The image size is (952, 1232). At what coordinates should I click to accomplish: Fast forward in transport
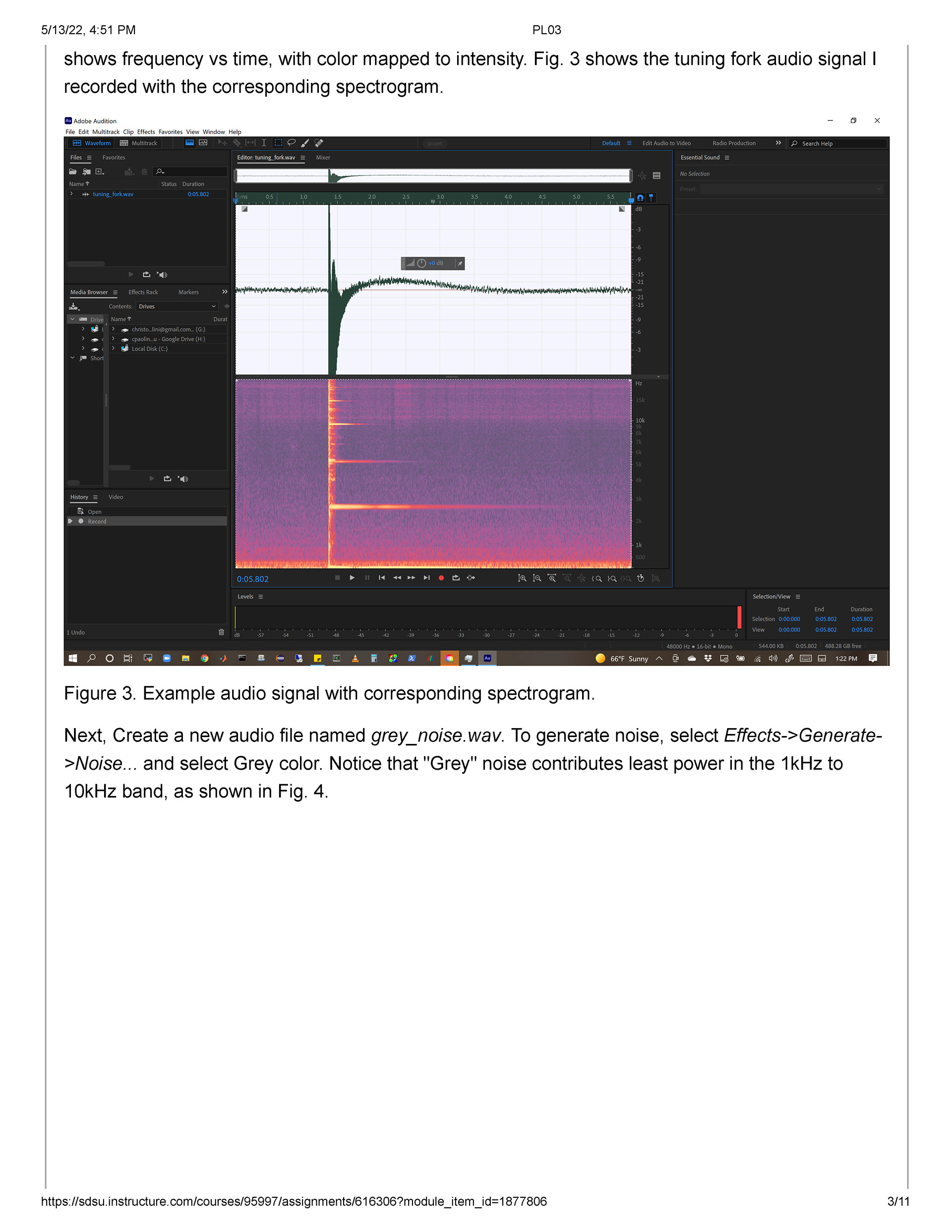(411, 578)
